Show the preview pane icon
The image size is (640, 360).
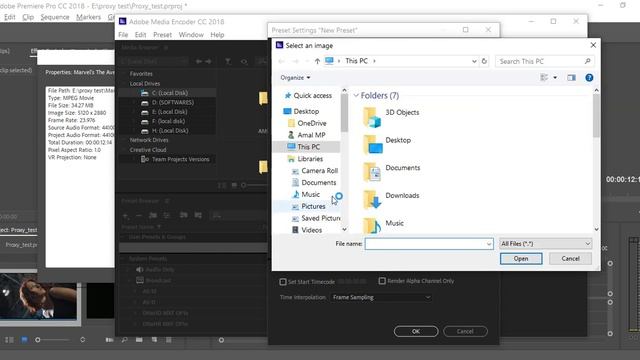(571, 78)
